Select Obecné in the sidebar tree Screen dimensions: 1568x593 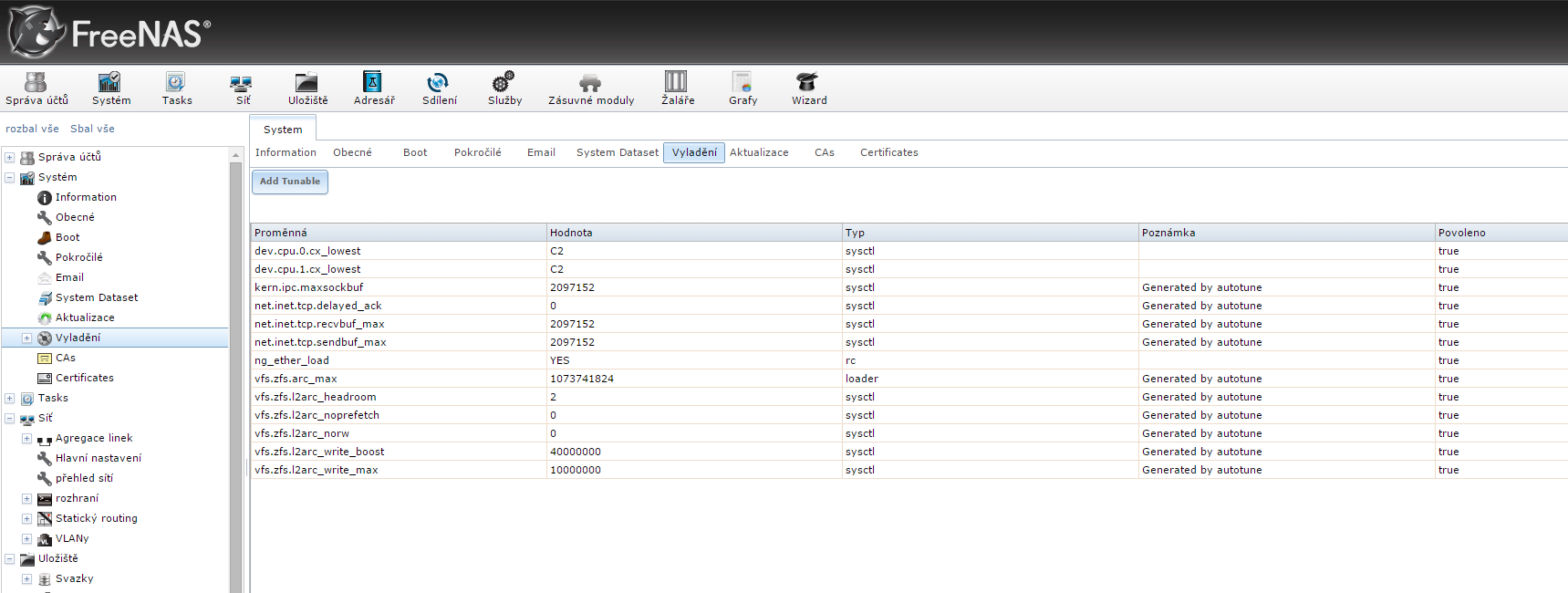(75, 217)
